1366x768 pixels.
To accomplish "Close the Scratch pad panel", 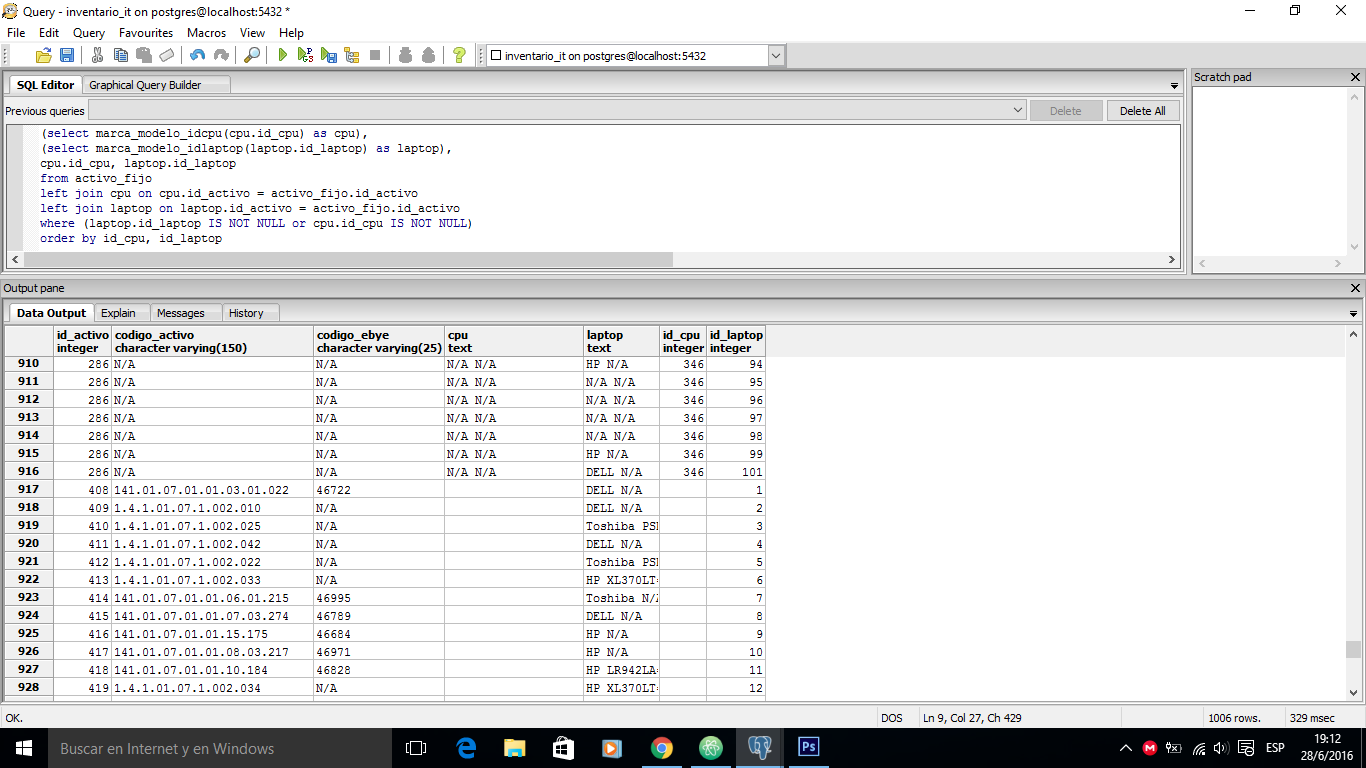I will pyautogui.click(x=1356, y=77).
